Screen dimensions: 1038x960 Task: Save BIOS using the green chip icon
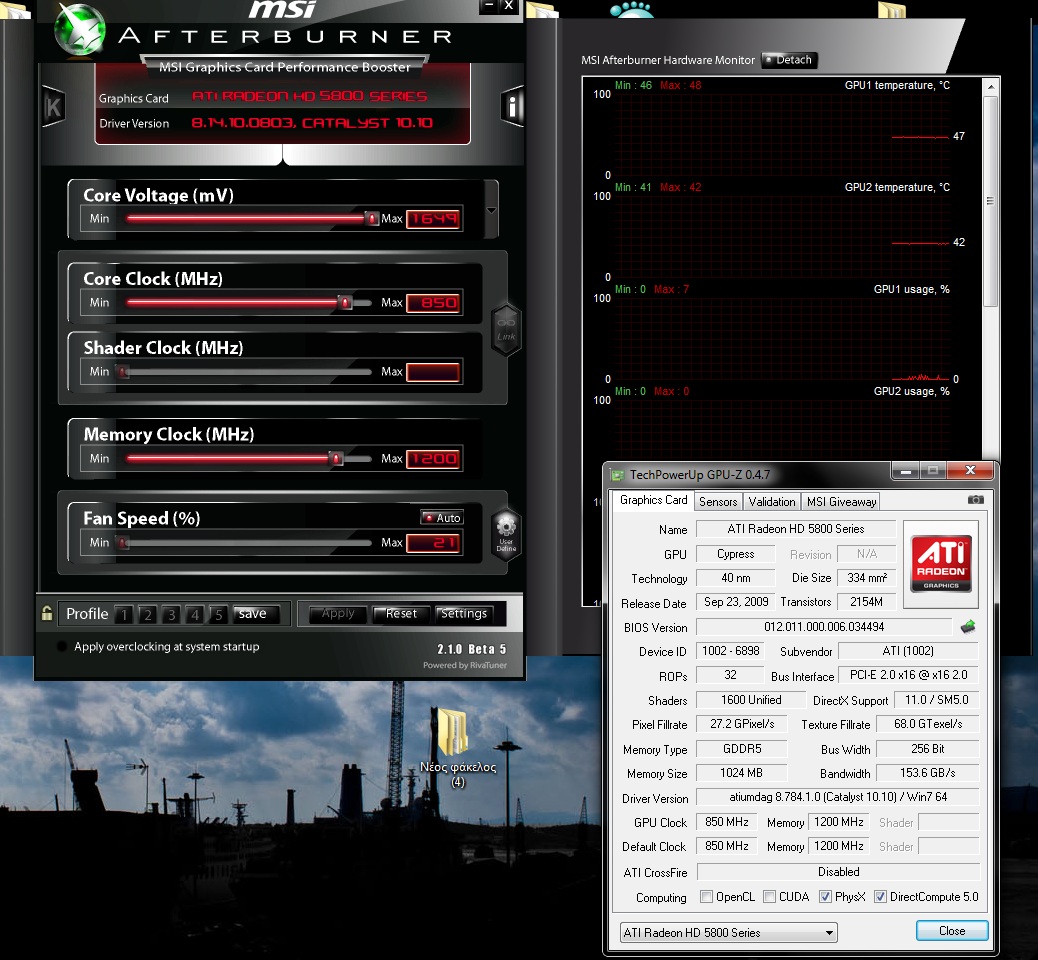click(x=968, y=626)
